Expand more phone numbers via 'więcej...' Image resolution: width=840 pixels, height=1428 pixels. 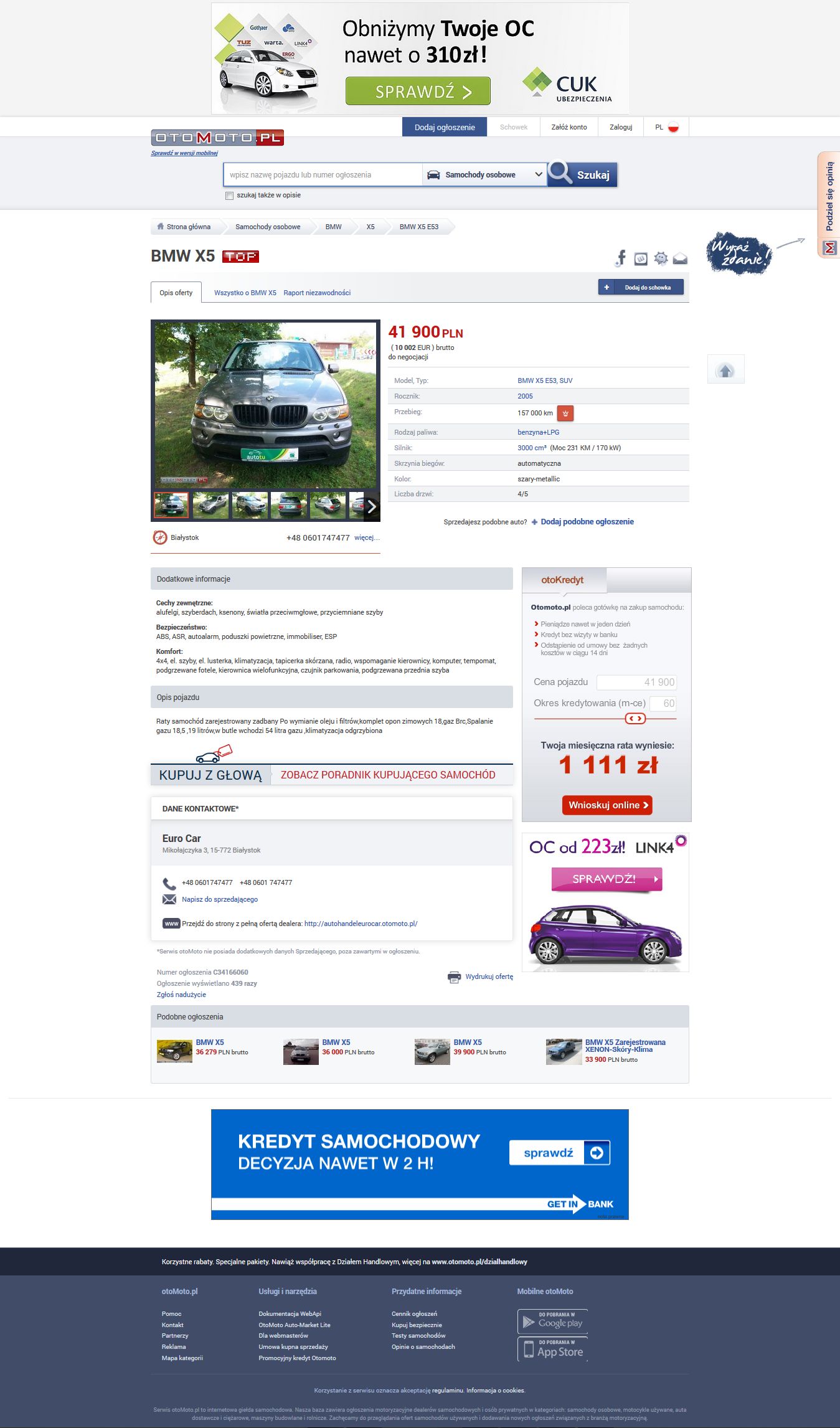pyautogui.click(x=367, y=537)
